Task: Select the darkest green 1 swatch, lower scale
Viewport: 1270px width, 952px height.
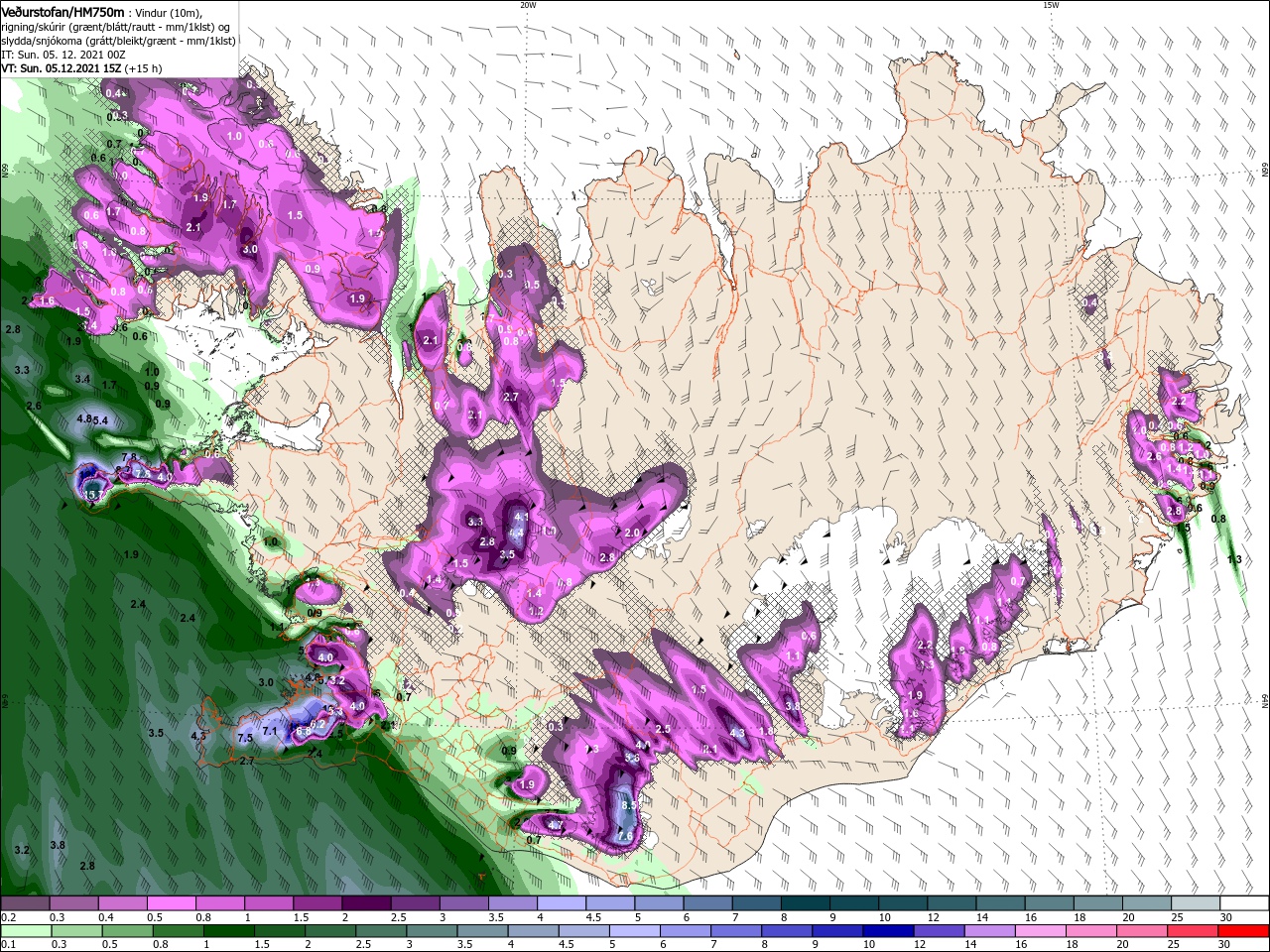Action: coord(228,931)
